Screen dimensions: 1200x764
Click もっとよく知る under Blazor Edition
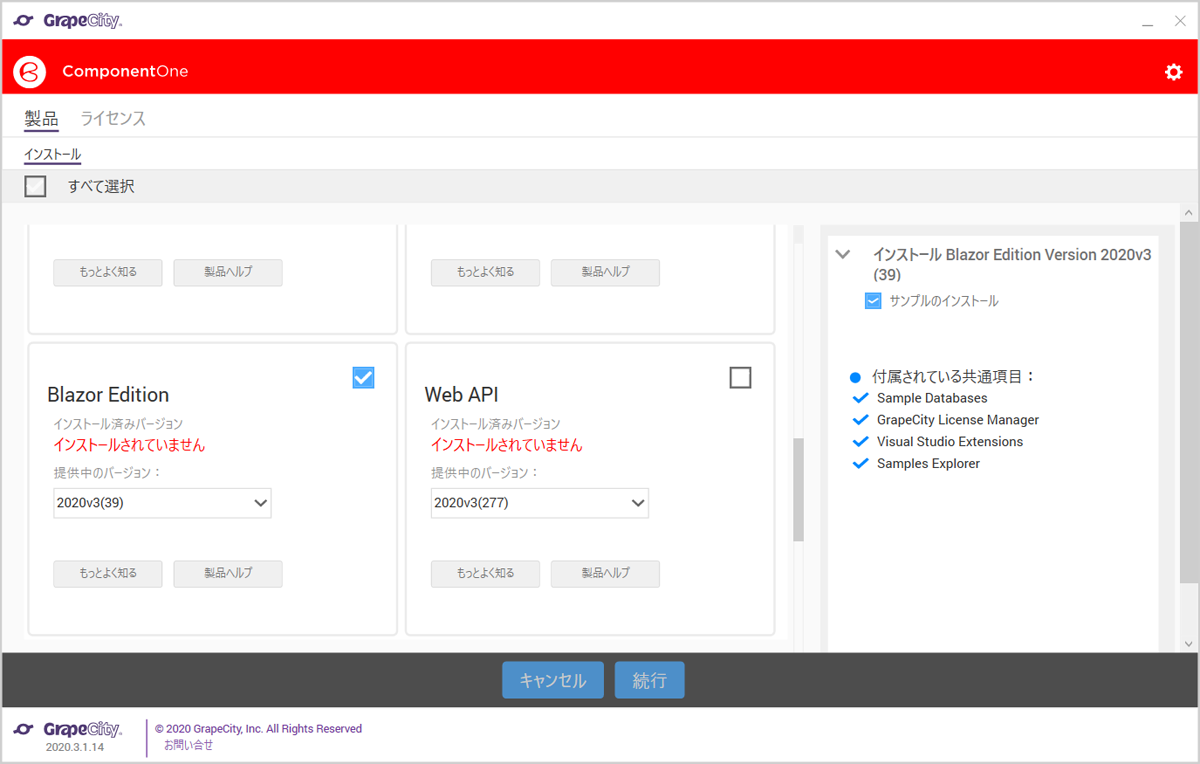coord(108,574)
